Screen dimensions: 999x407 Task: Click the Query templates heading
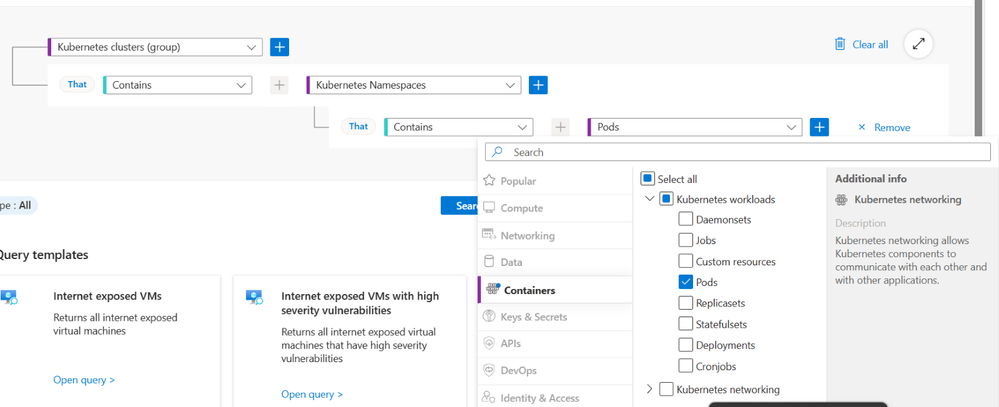click(43, 255)
